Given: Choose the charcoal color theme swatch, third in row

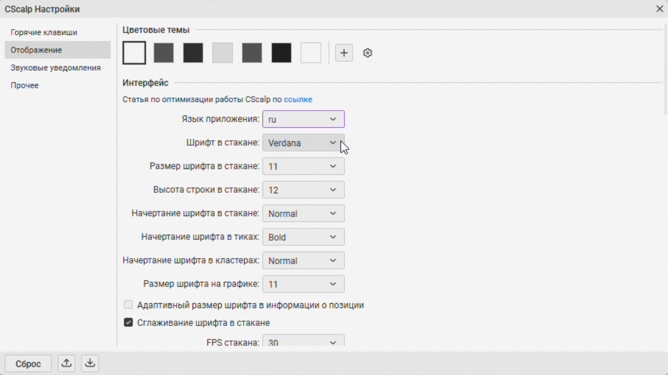Looking at the screenshot, I should (x=193, y=53).
